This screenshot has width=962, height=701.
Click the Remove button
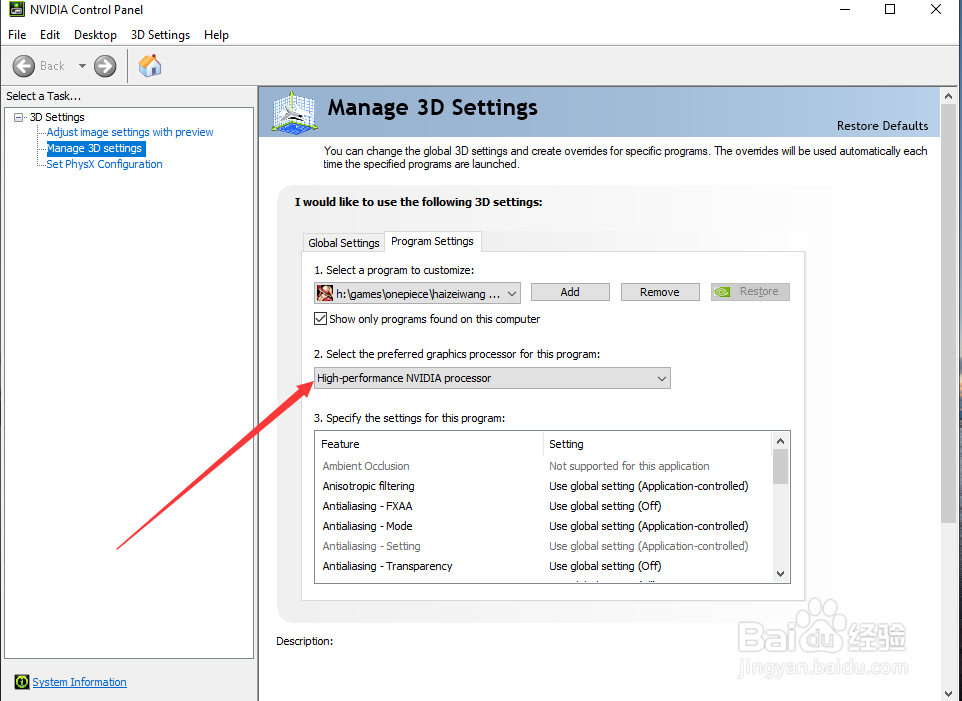(660, 292)
